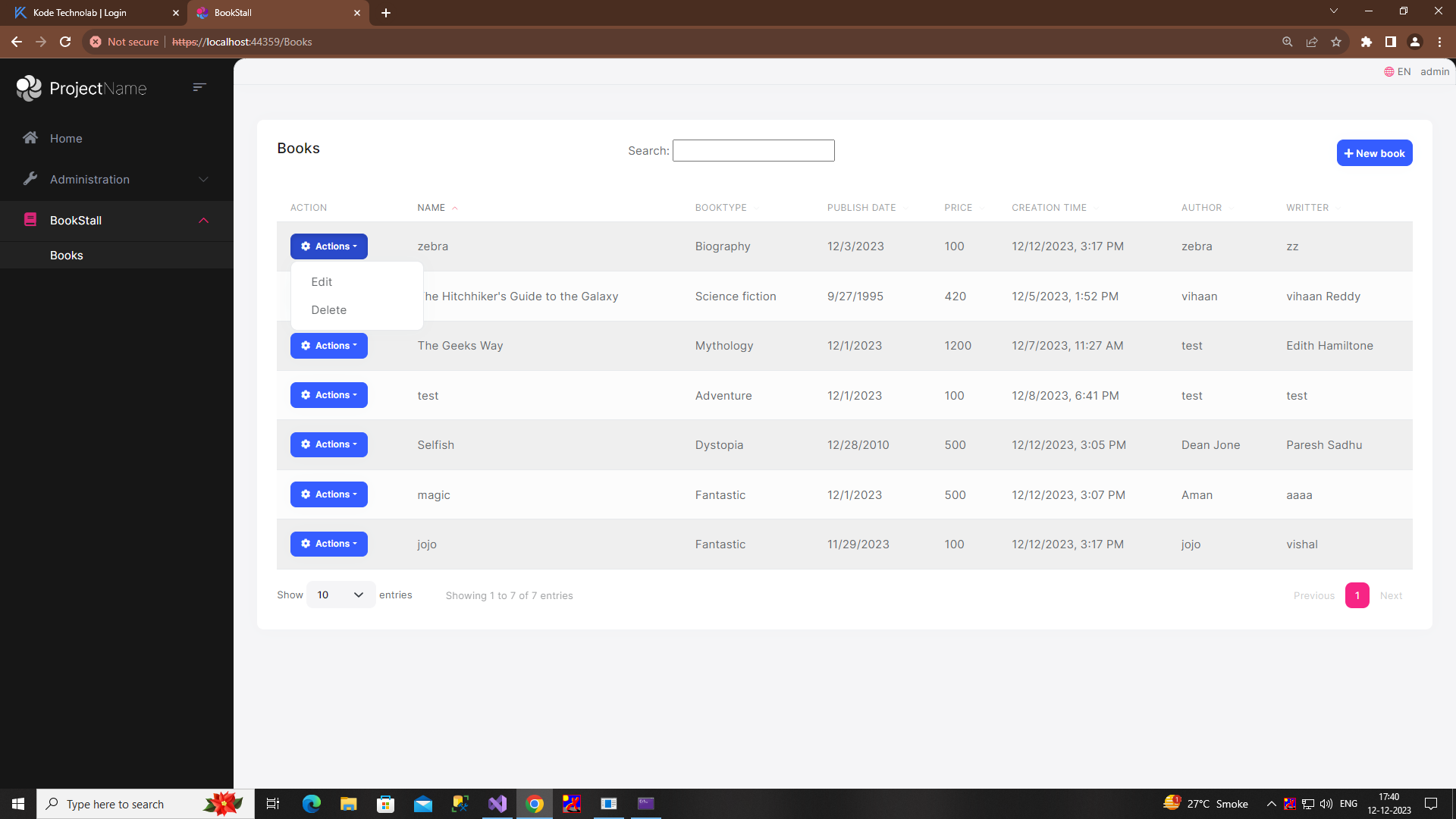Image resolution: width=1456 pixels, height=819 pixels.
Task: Show hidden system tray icons
Action: click(x=1271, y=804)
